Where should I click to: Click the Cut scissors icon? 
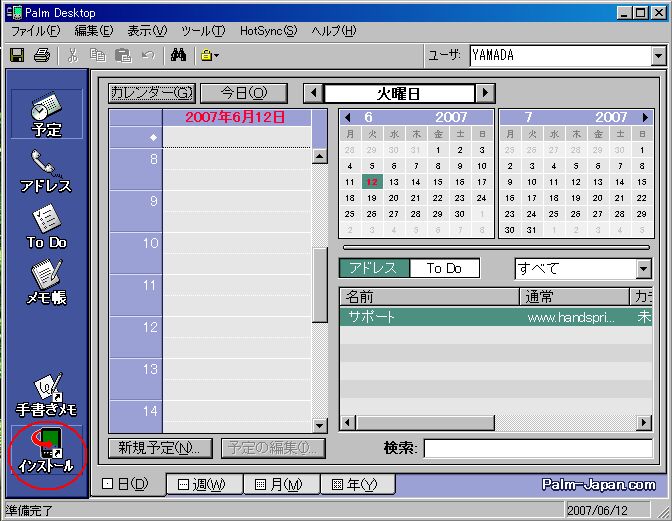click(73, 55)
